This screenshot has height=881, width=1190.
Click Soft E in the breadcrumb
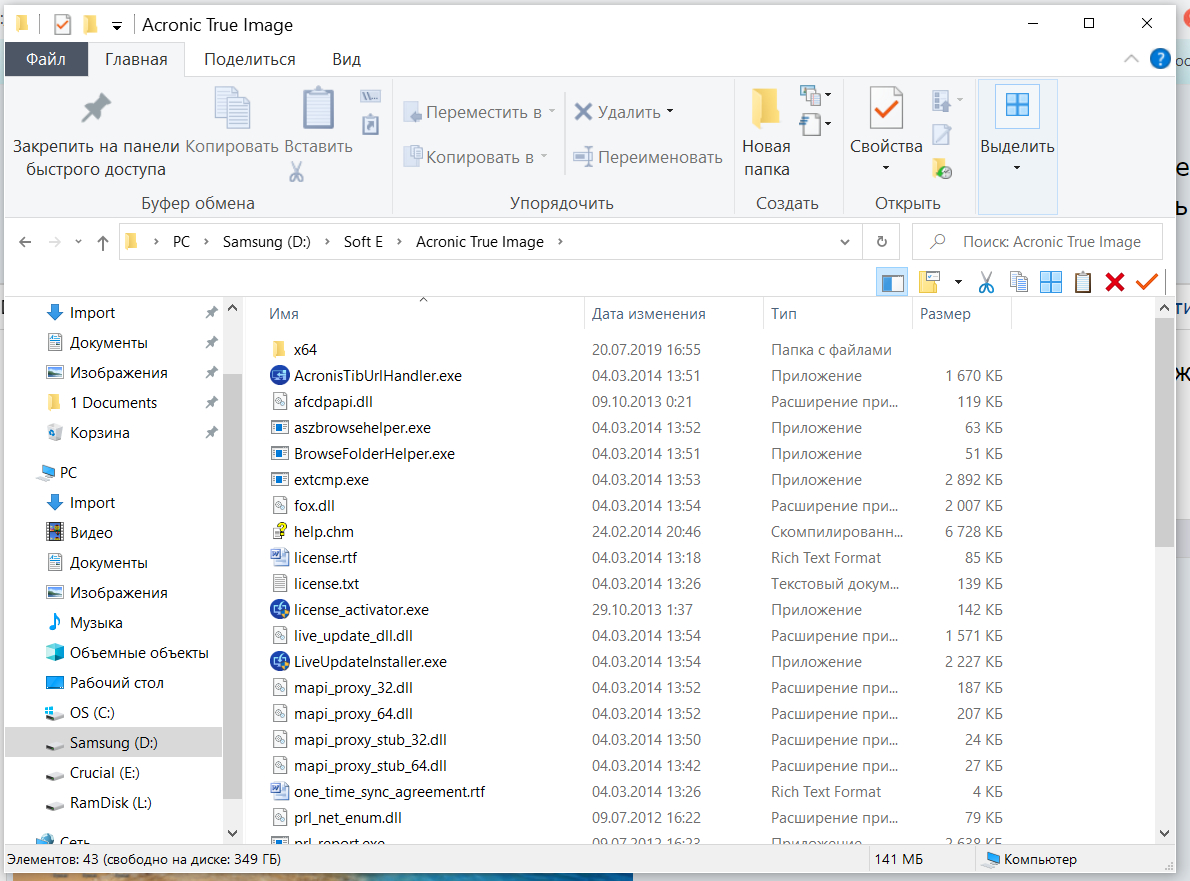363,242
